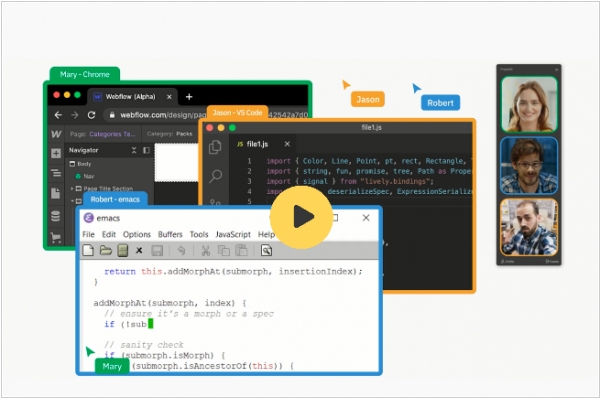Click the emacs app logo in title bar
Screen dimensions: 600x398
tap(88, 218)
